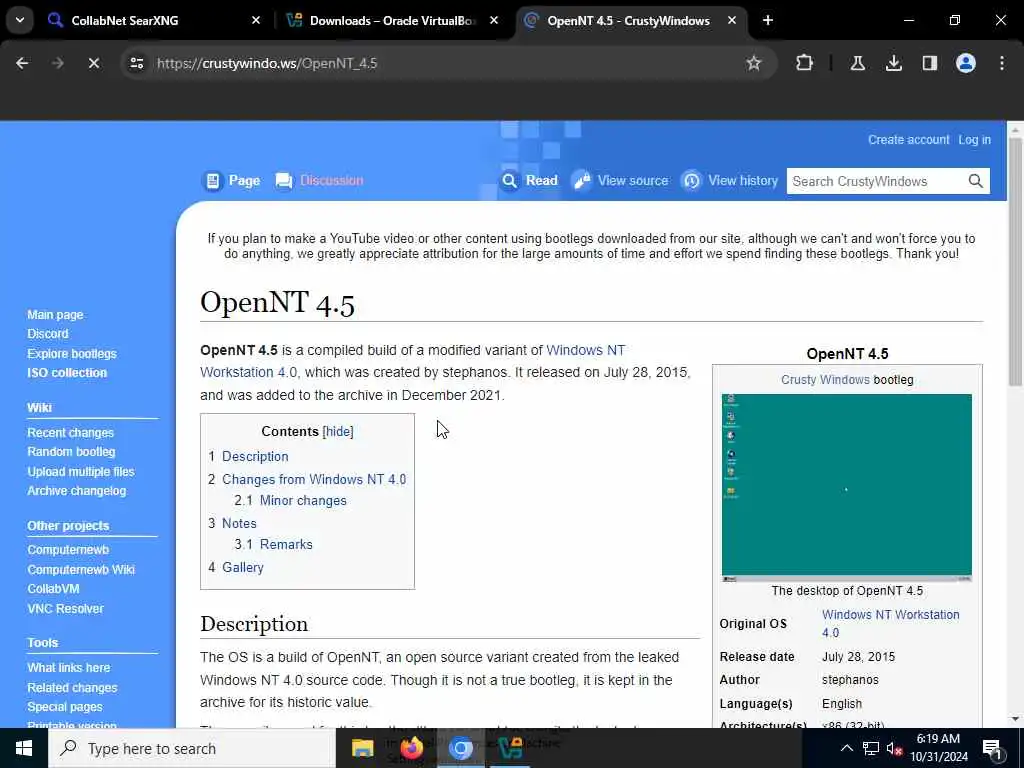This screenshot has width=1024, height=768.
Task: Jump to Gallery in contents
Action: point(243,568)
